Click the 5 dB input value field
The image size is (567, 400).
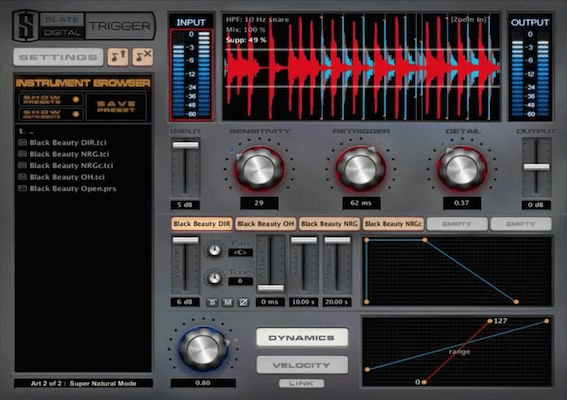coord(185,205)
